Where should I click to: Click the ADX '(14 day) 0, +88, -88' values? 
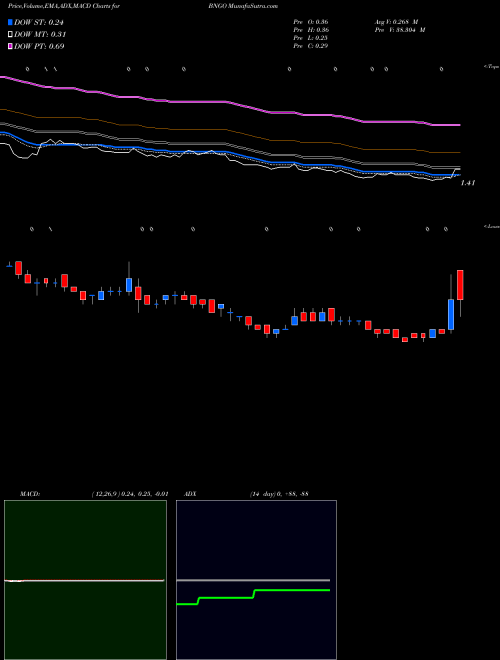tap(279, 494)
